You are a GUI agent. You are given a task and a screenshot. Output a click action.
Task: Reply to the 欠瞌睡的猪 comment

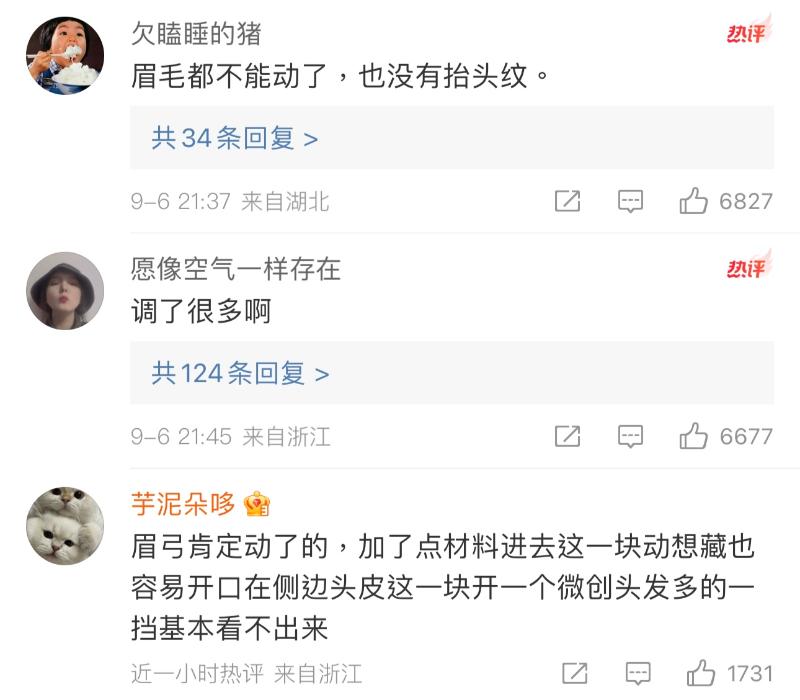[630, 201]
